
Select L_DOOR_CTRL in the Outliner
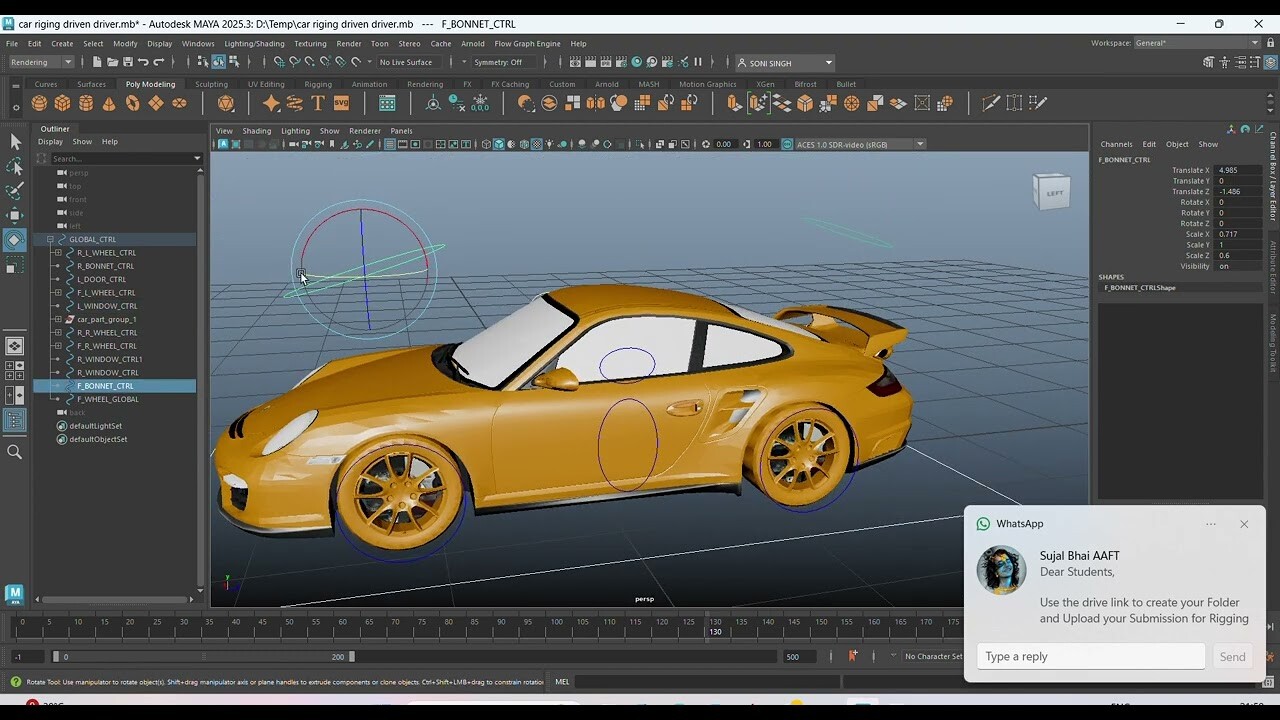[x=101, y=279]
